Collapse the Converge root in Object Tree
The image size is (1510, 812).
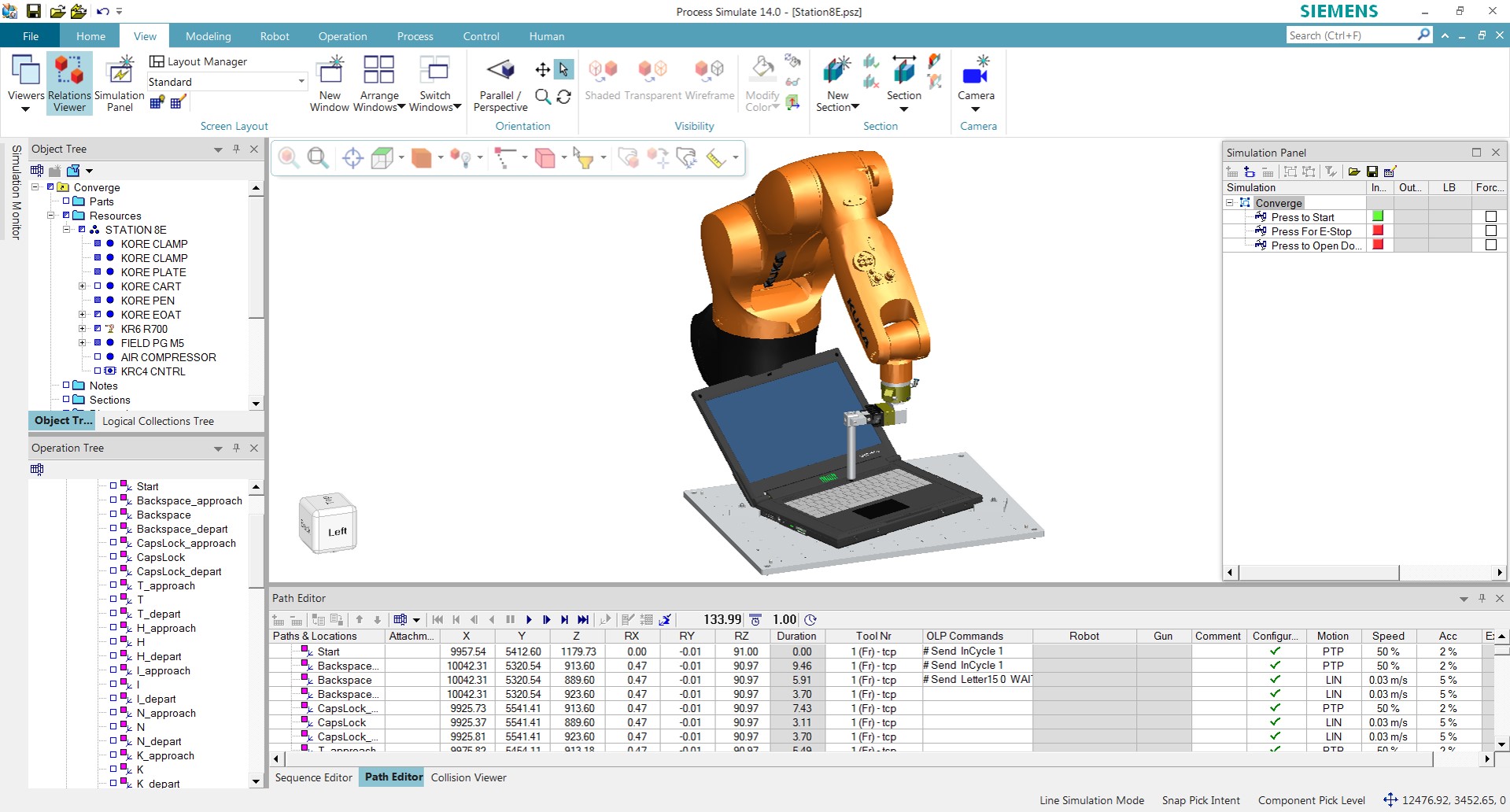[x=35, y=187]
